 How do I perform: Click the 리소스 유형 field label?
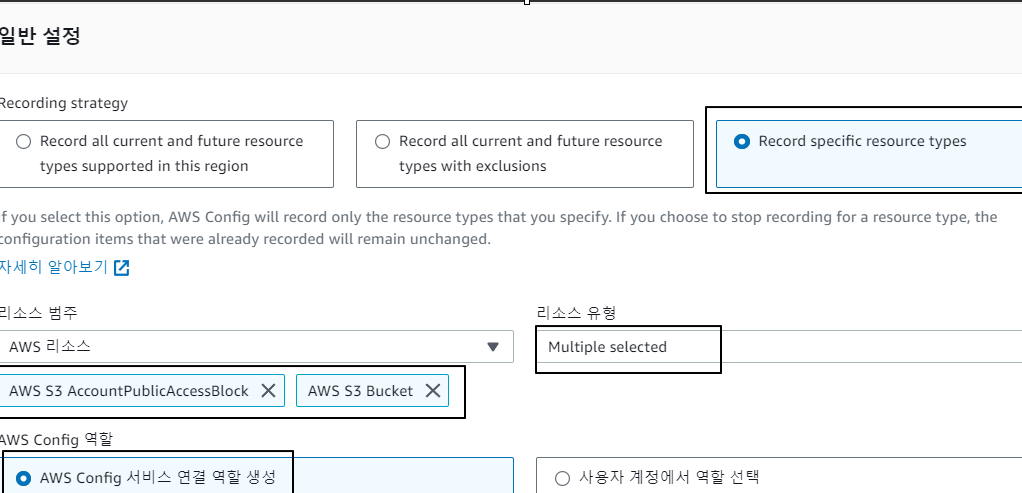[576, 313]
